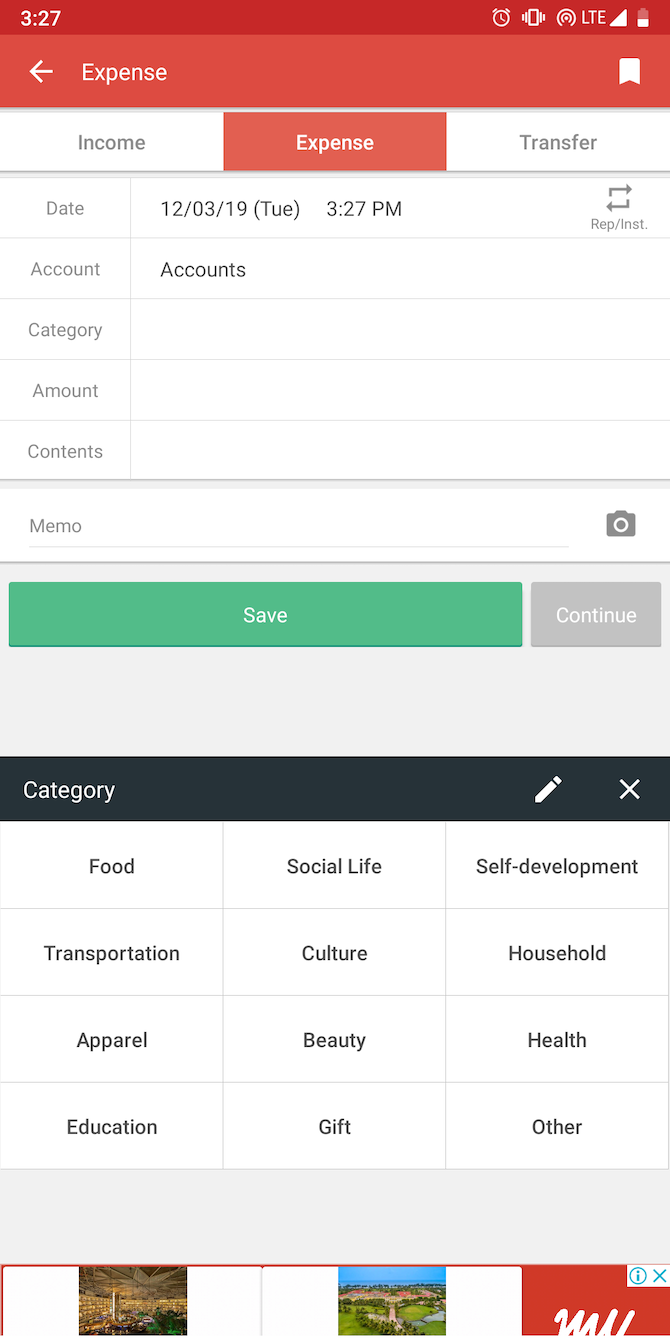This screenshot has width=670, height=1340.
Task: Click the Amount field to enter a value
Action: click(x=400, y=390)
